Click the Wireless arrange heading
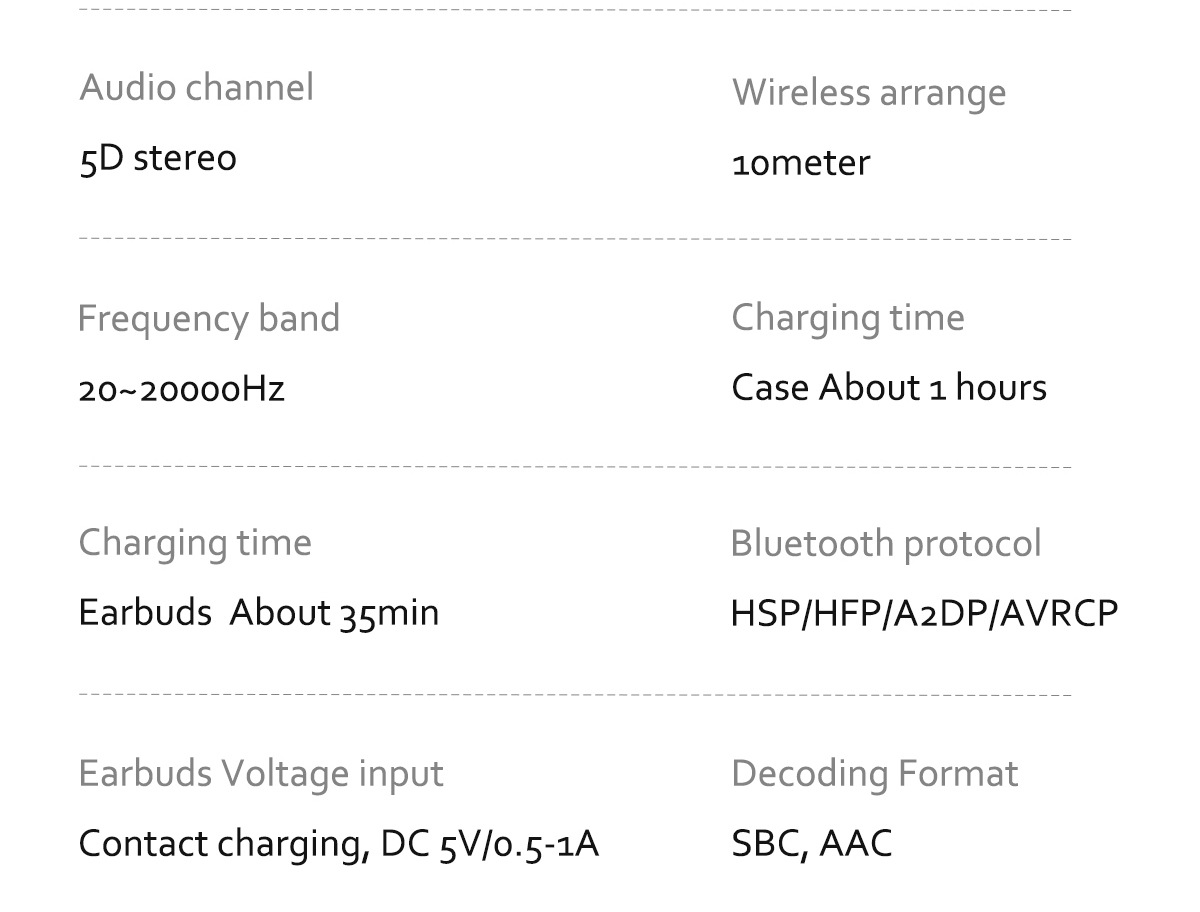The height and width of the screenshot is (912, 1200). point(869,93)
